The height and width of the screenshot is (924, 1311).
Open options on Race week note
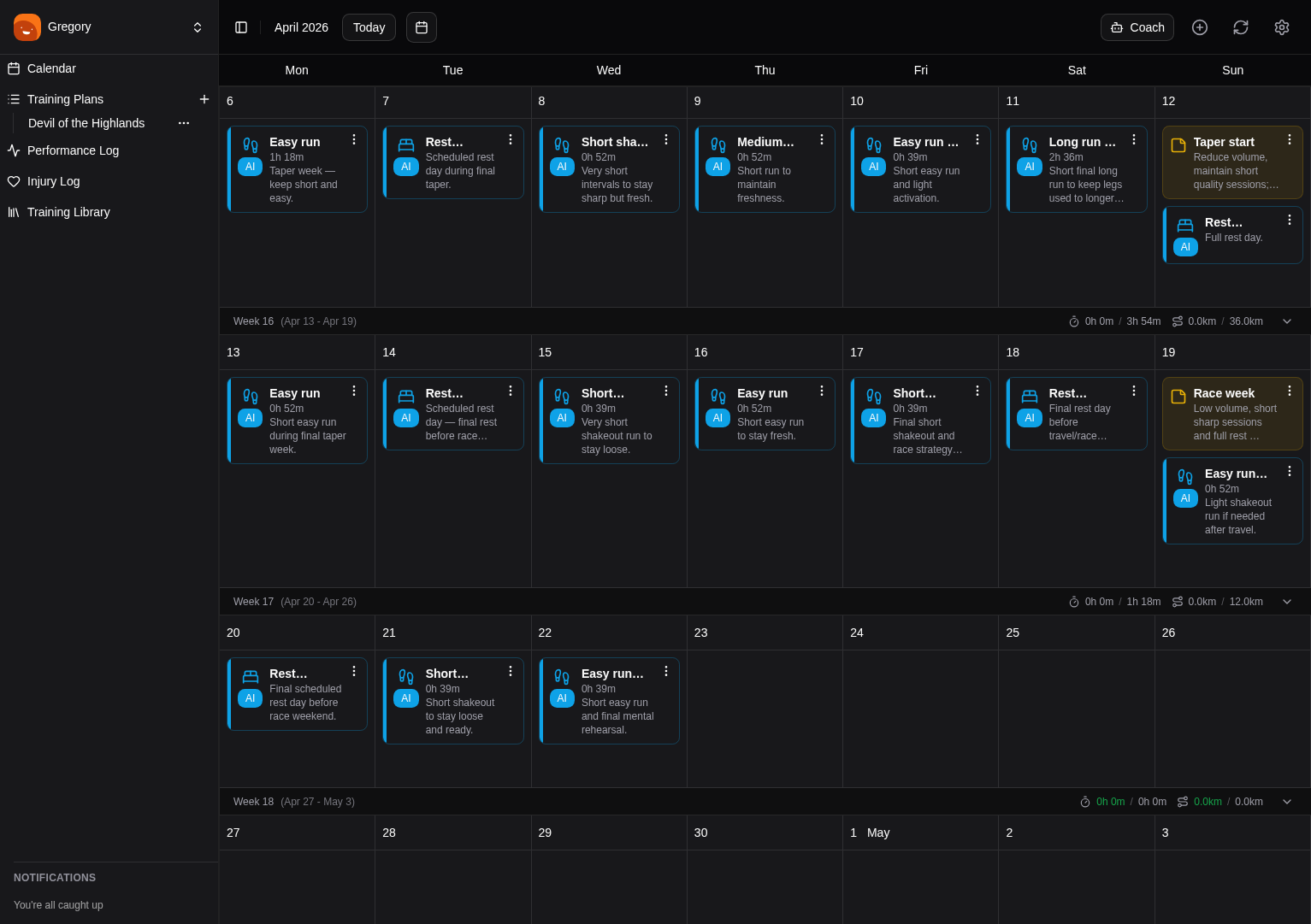click(x=1290, y=391)
